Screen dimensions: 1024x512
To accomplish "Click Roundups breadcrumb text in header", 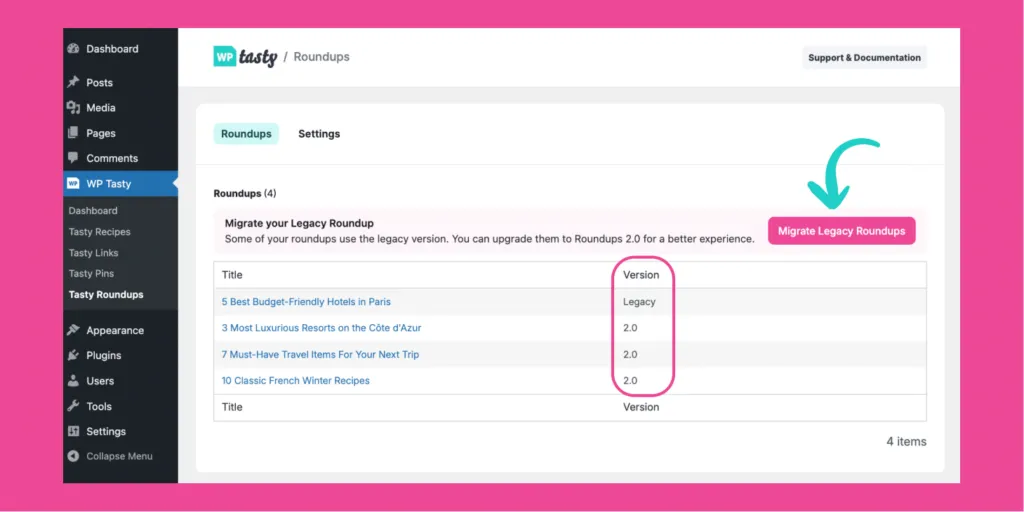I will 321,57.
